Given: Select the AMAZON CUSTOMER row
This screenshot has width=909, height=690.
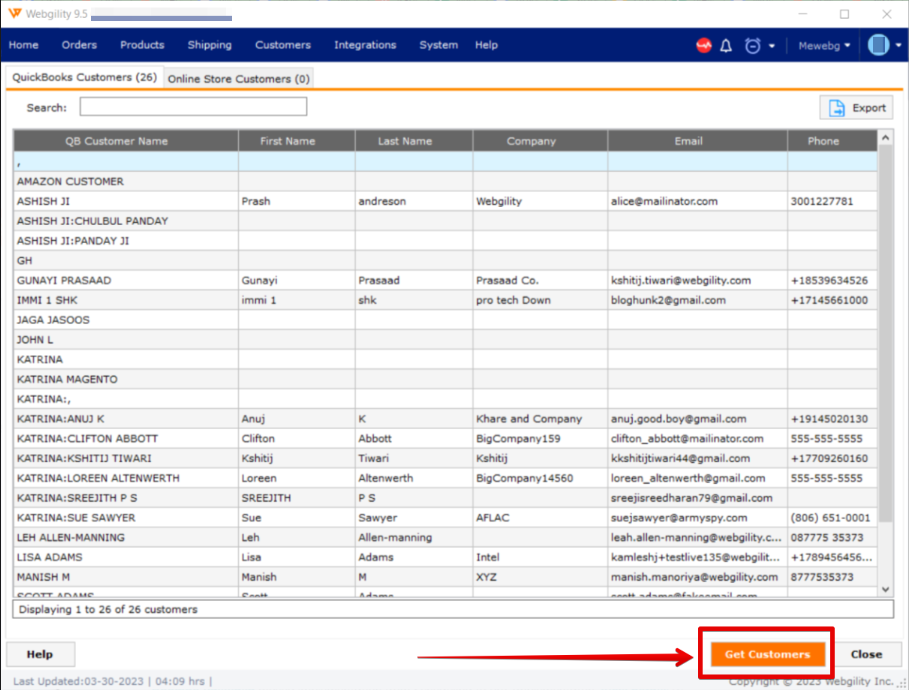Looking at the screenshot, I should [445, 181].
